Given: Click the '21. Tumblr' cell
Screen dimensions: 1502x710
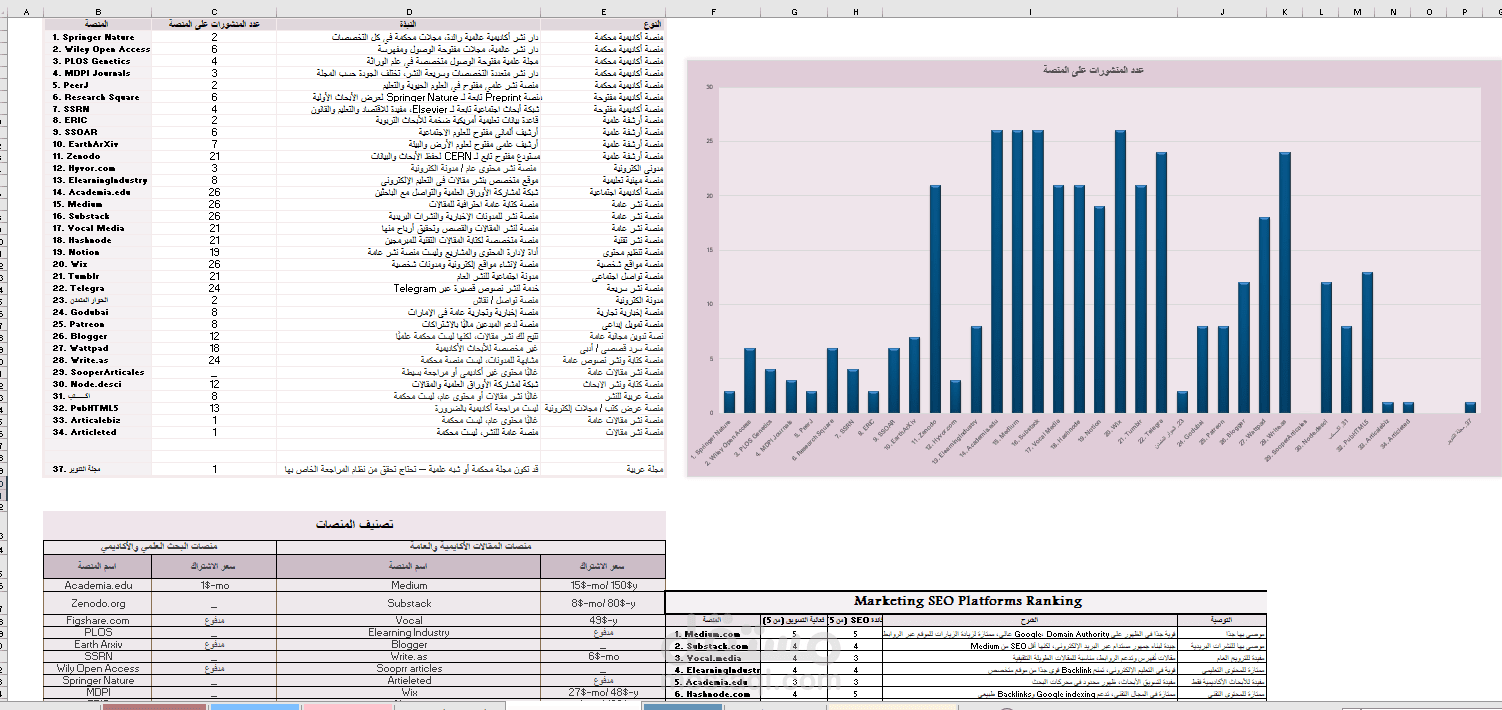Looking at the screenshot, I should 97,276.
